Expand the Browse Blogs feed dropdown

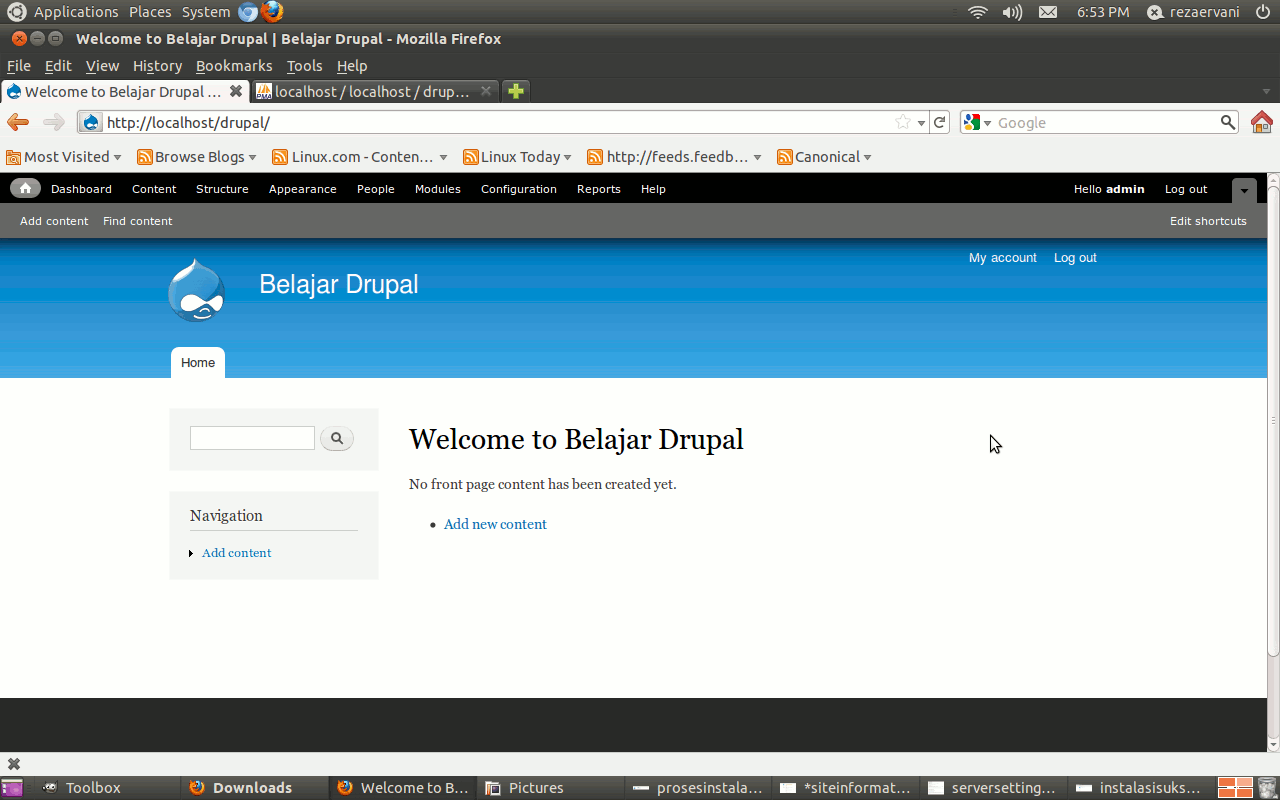pos(252,157)
